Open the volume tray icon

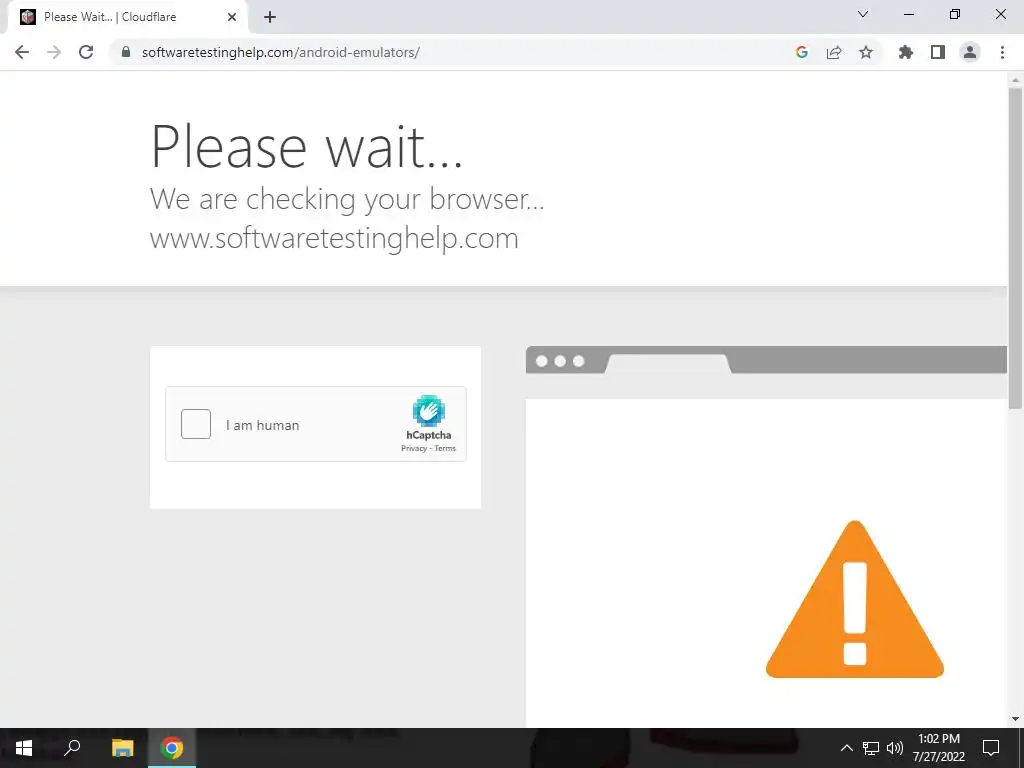[x=895, y=748]
